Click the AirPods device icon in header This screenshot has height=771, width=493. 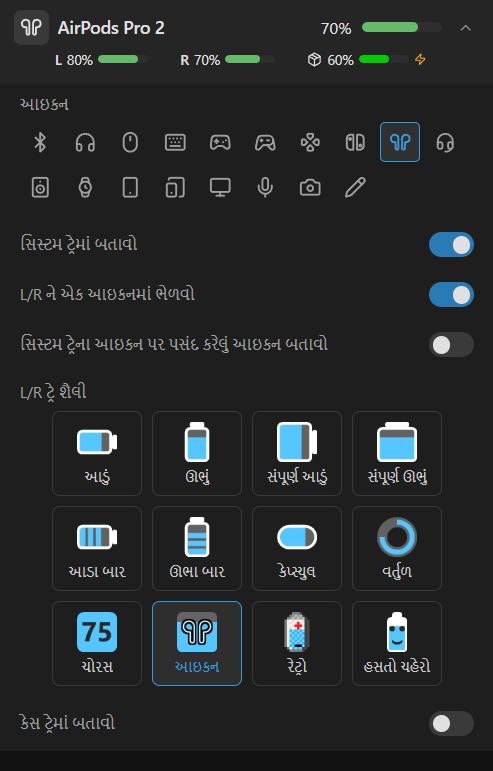coord(31,28)
